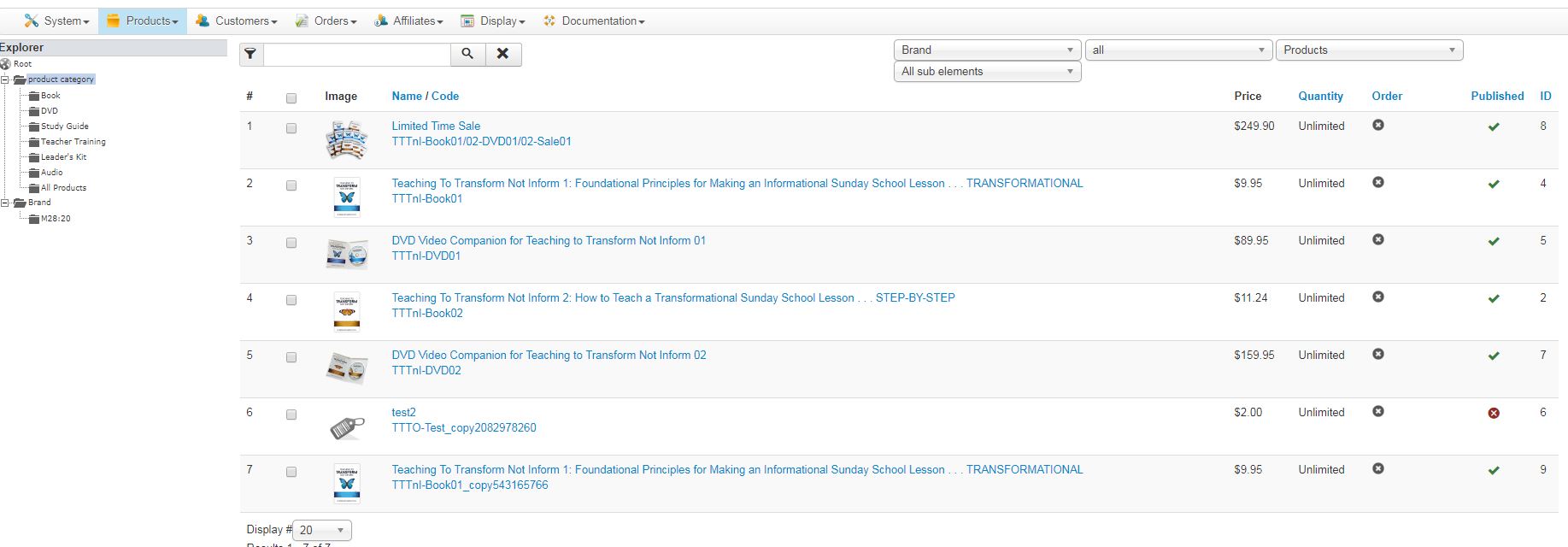Tick the select-all checkbox in the header
Screen dimensions: 1568x547
(291, 98)
